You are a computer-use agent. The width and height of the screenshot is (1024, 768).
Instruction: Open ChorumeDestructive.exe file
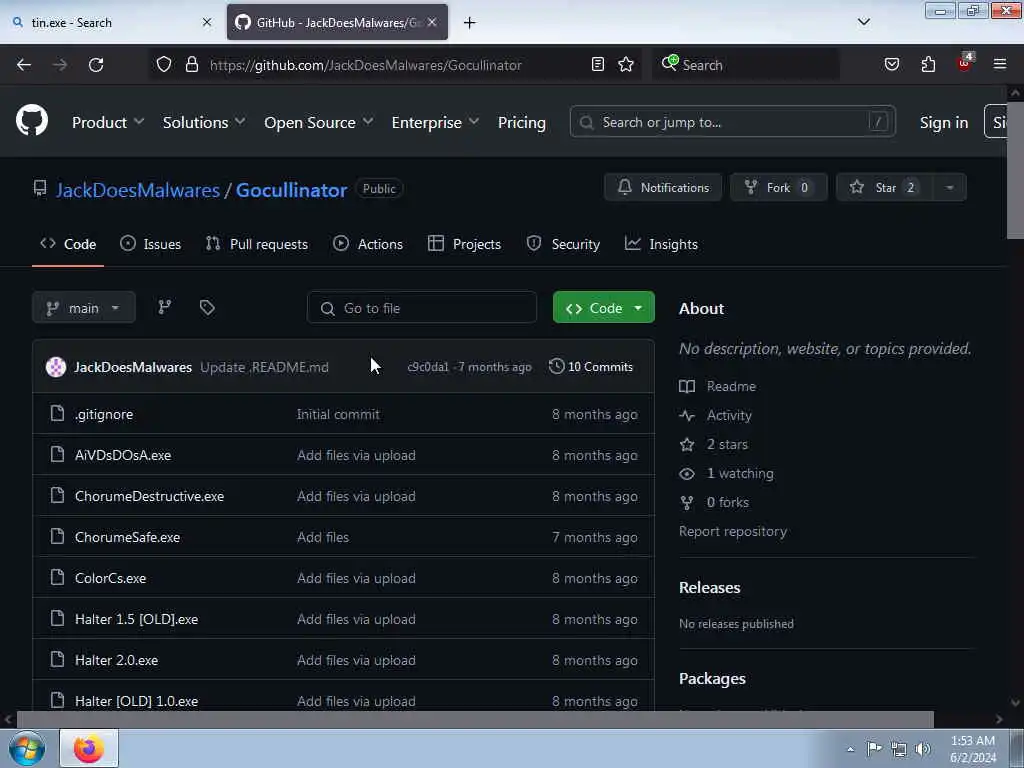point(150,496)
